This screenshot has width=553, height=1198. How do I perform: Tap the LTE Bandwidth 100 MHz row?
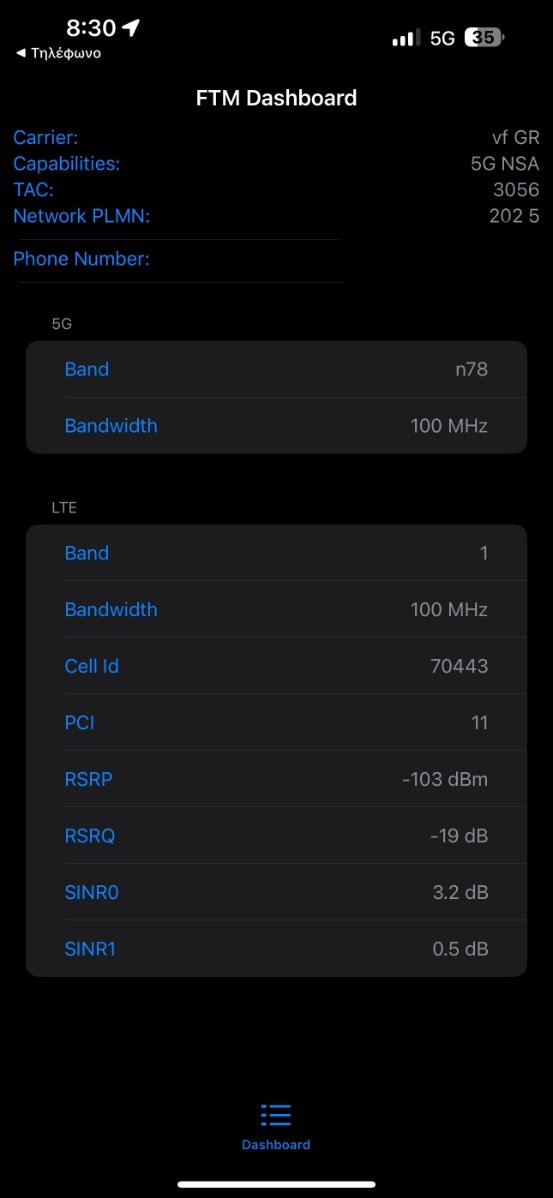tap(276, 610)
